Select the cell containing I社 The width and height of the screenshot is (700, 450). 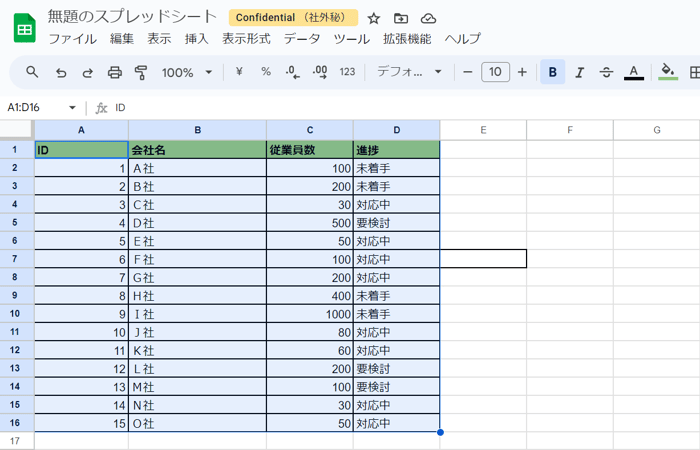[197, 314]
